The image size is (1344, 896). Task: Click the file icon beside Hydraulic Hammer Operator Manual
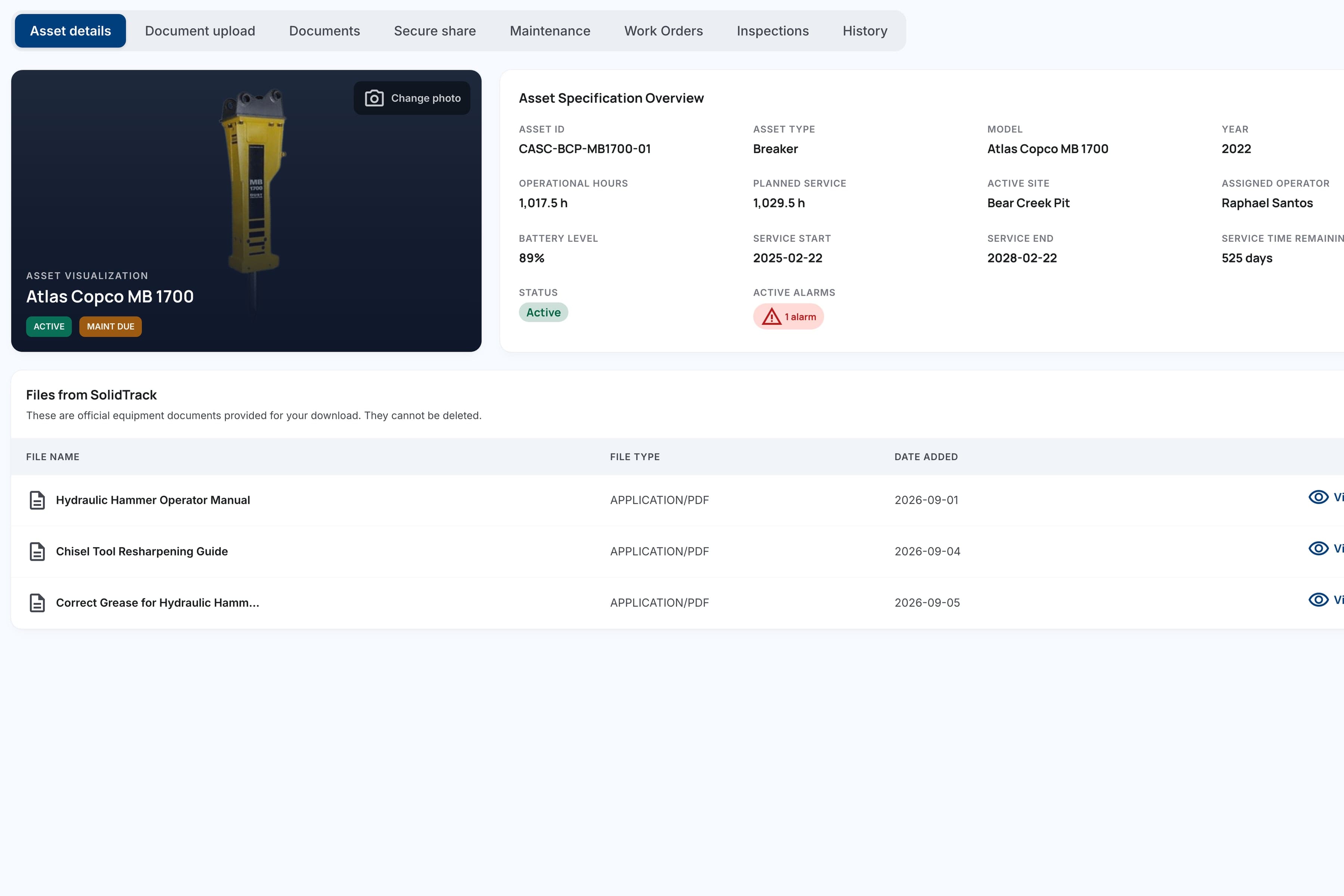click(37, 500)
